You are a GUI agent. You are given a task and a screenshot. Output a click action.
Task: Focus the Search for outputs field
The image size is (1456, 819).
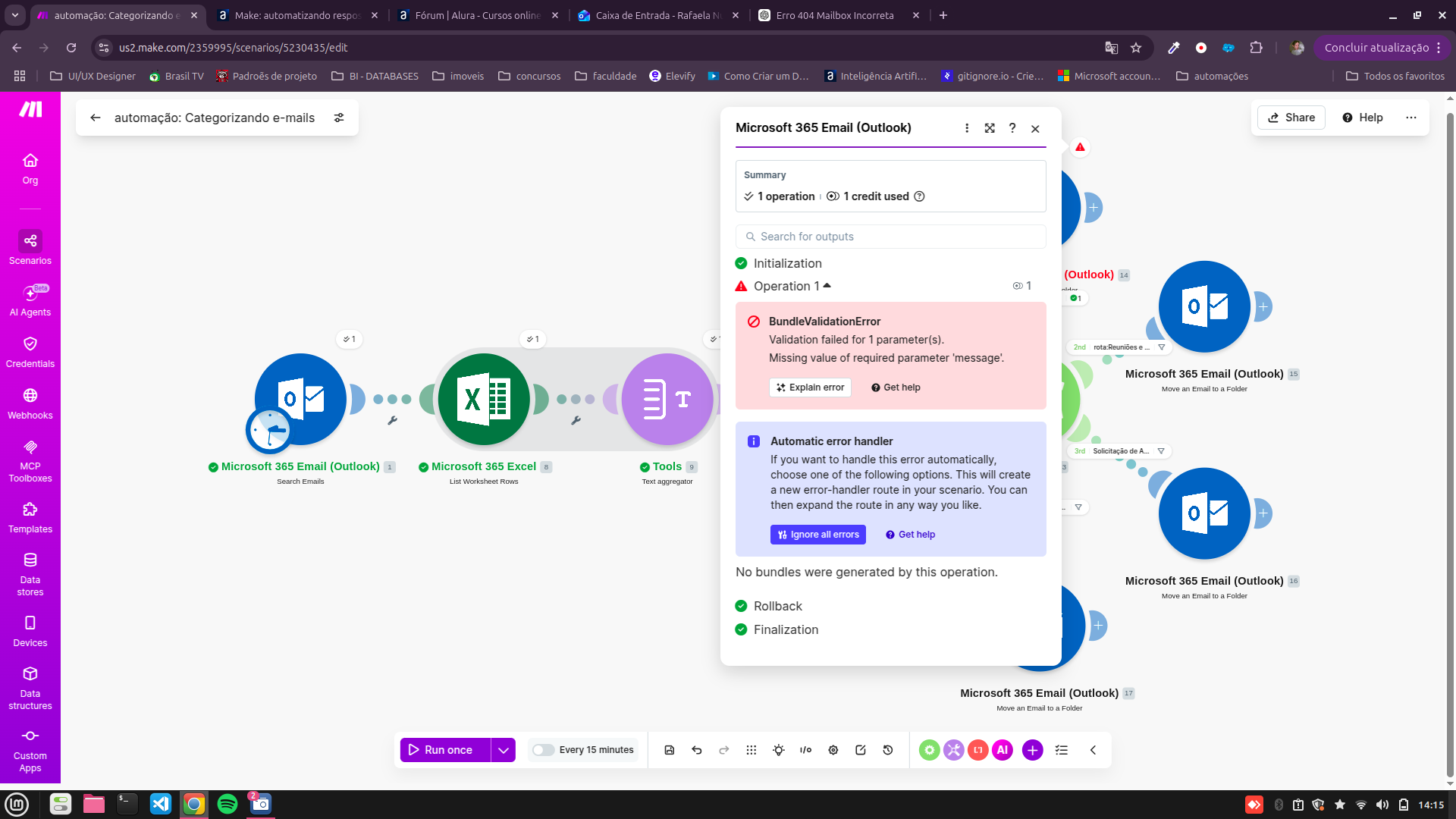891,237
